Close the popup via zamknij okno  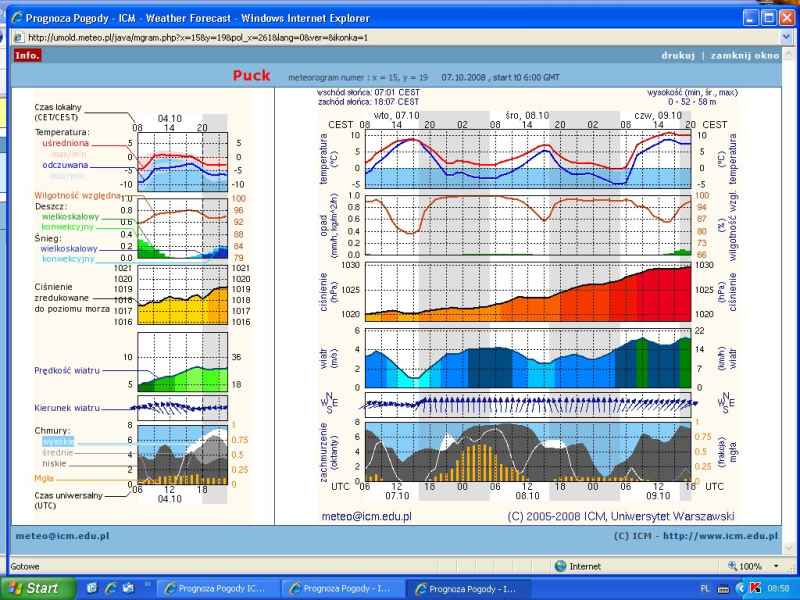point(744,56)
